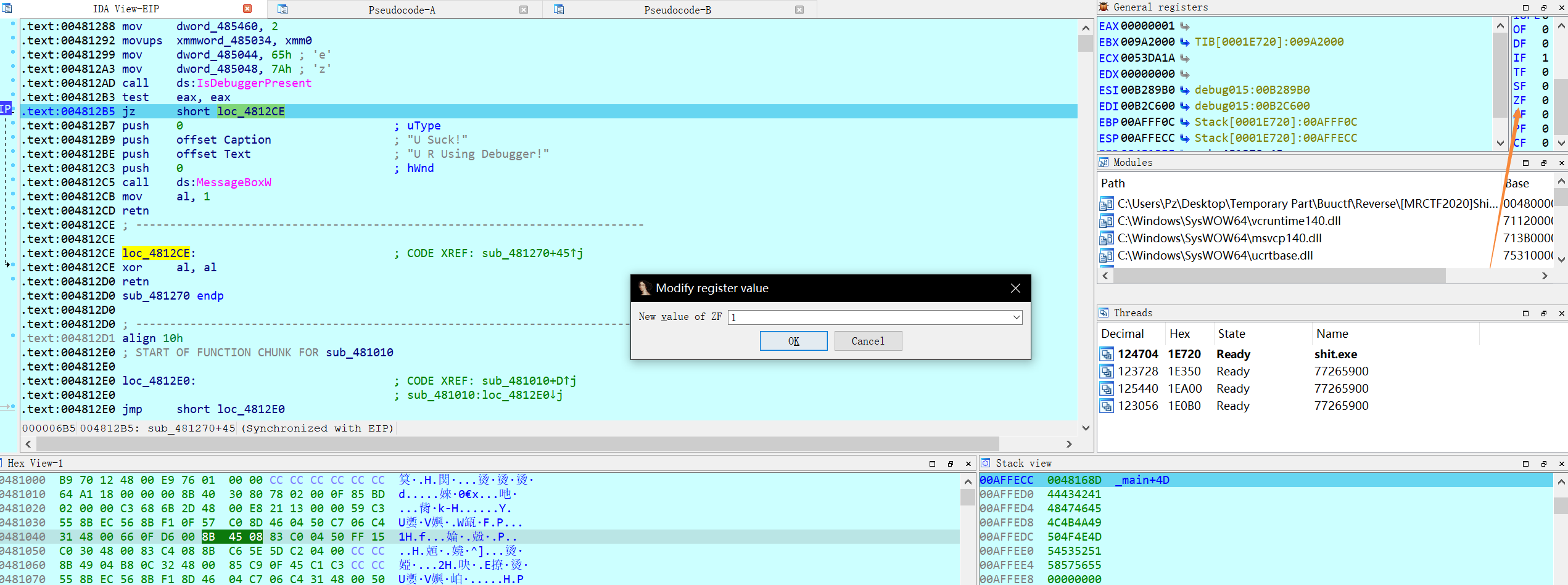This screenshot has width=1568, height=585.
Task: Follow the ECX register jump arrow
Action: point(1185,58)
